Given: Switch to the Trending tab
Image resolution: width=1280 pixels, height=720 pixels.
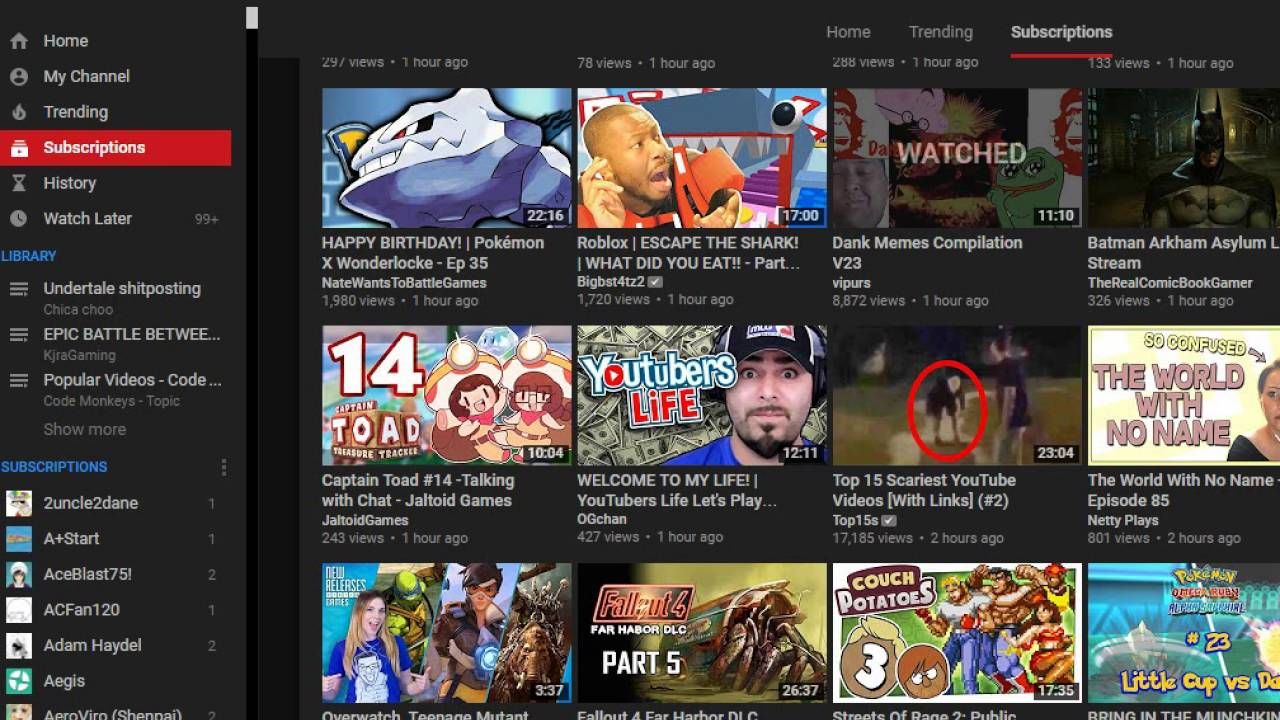Looking at the screenshot, I should (x=940, y=32).
